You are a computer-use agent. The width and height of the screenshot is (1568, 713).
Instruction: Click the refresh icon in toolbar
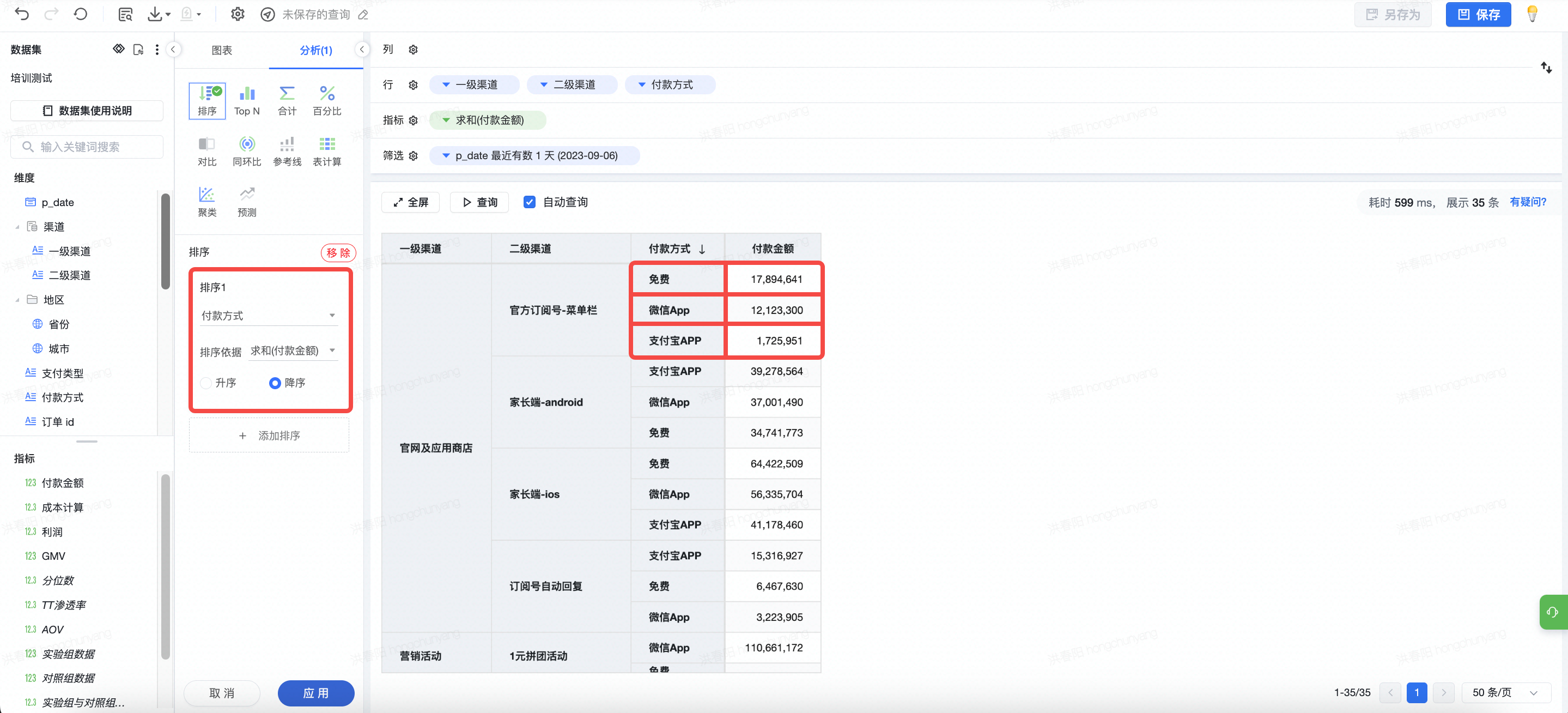tap(80, 14)
